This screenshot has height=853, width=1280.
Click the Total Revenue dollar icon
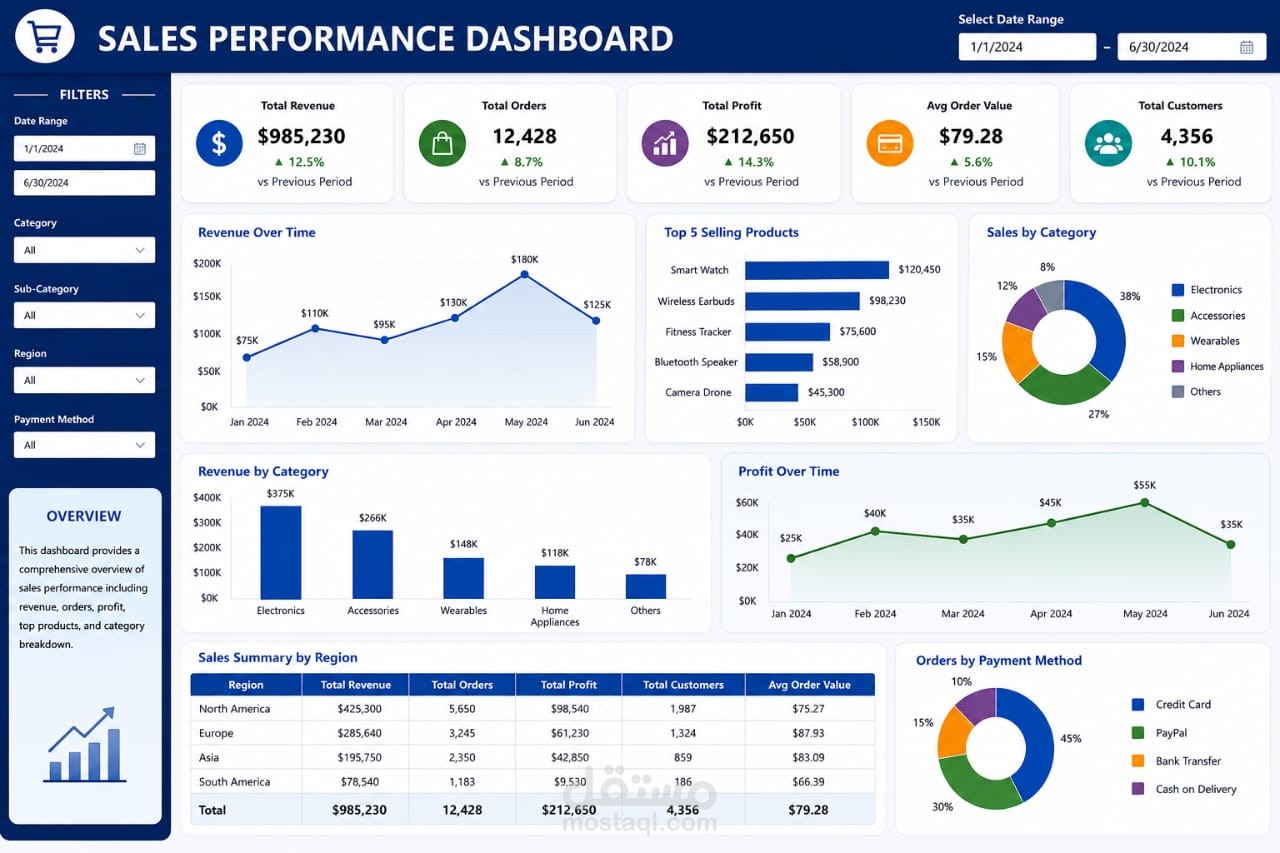(219, 143)
